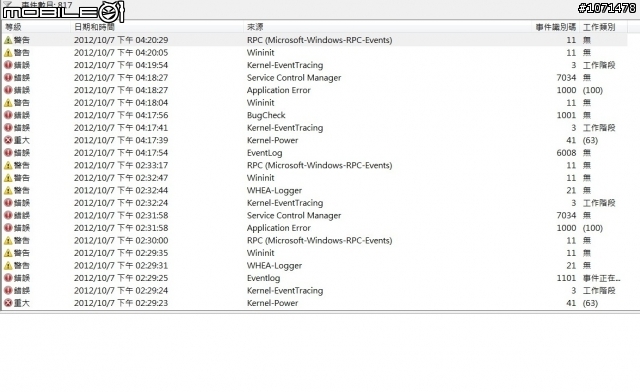Select Eventlog source at 02:29:25
The width and height of the screenshot is (640, 392).
pos(263,278)
